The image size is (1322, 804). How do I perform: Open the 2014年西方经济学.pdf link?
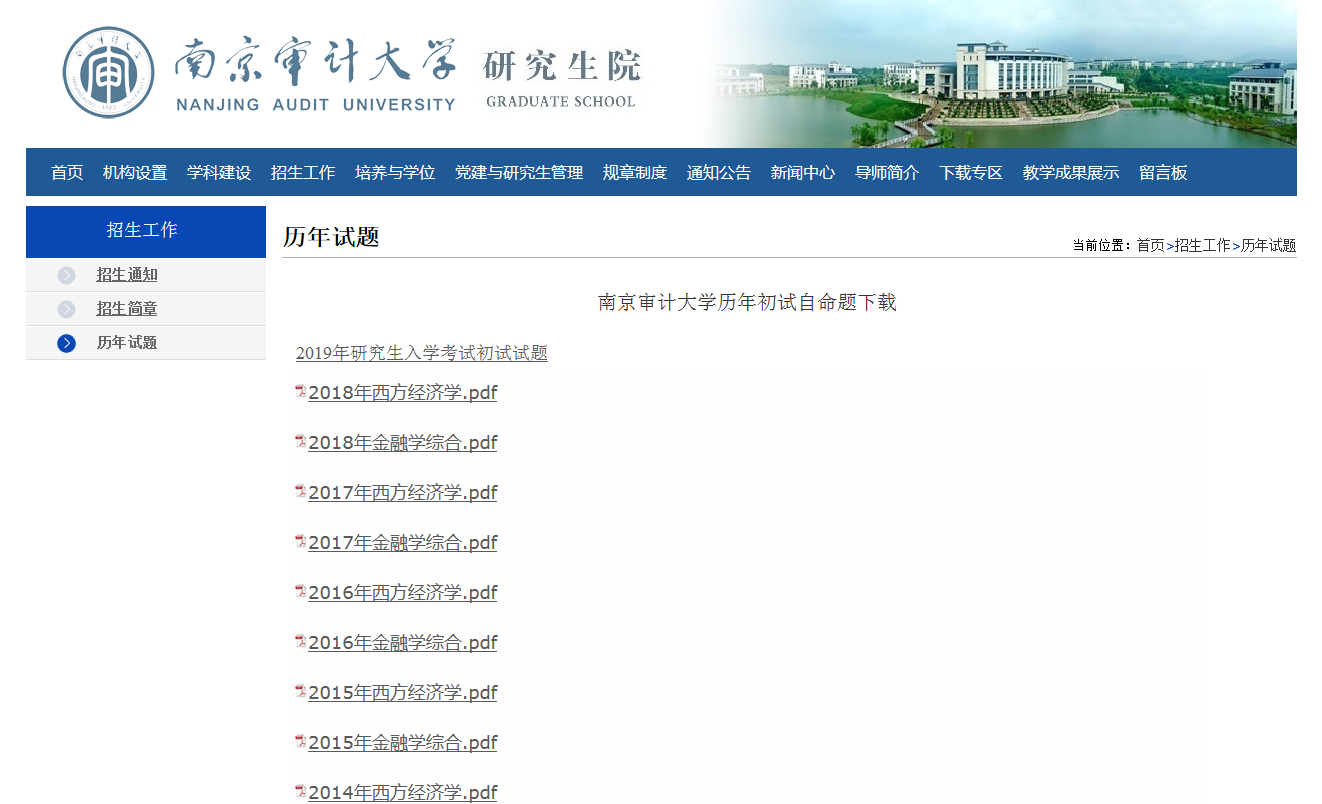coord(402,793)
